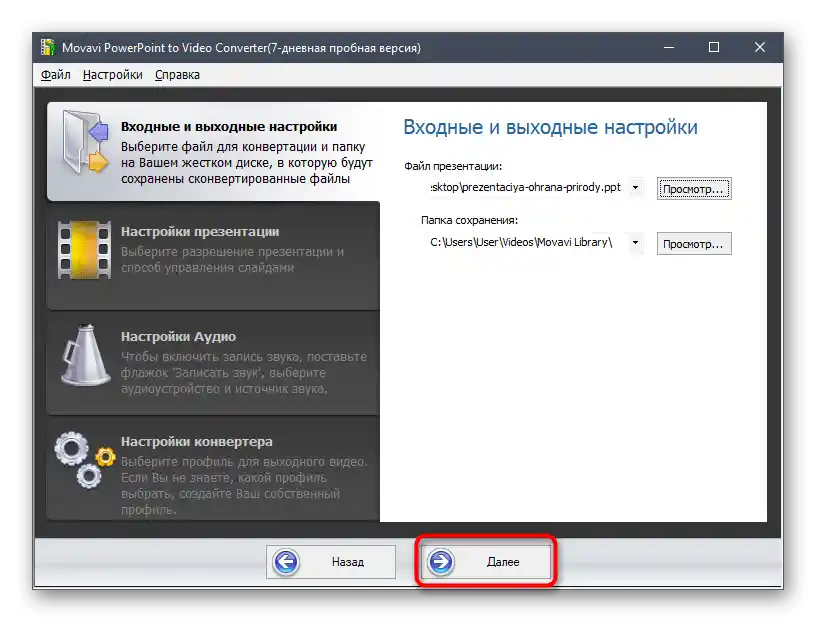Open the Файл menu
Screen dimensions: 816x622
tap(55, 75)
